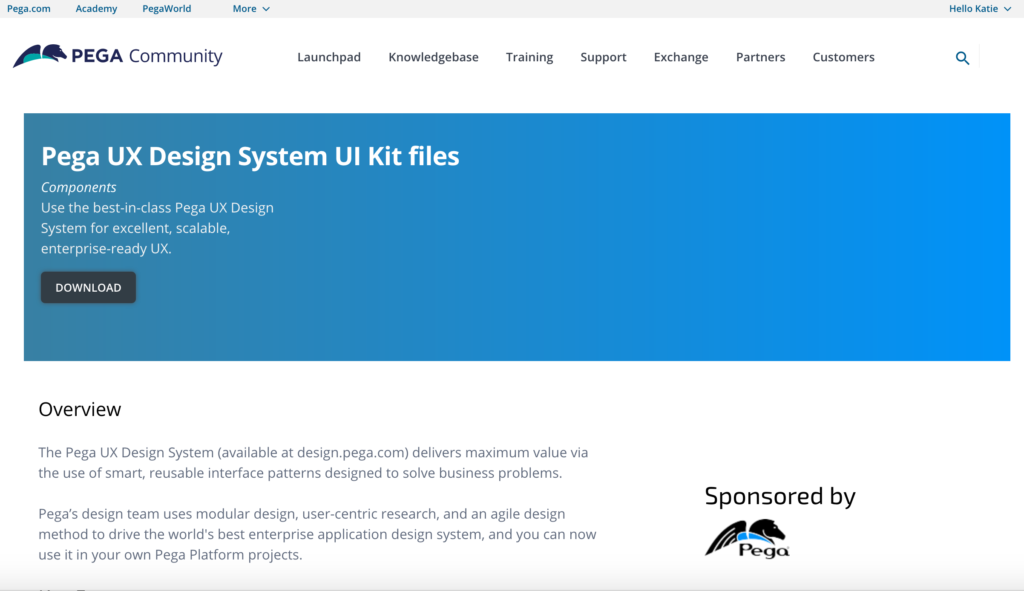Select Partners in the navigation
The image size is (1024, 591).
760,57
